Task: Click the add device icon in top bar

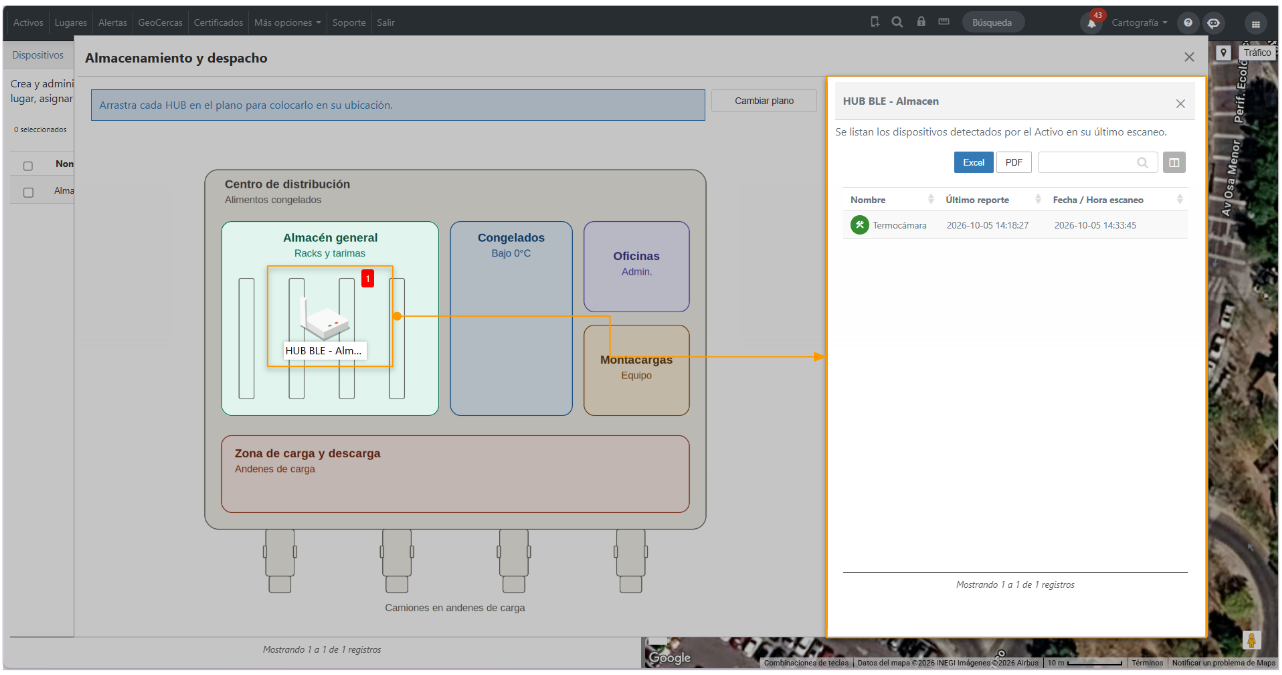Action: pos(874,22)
